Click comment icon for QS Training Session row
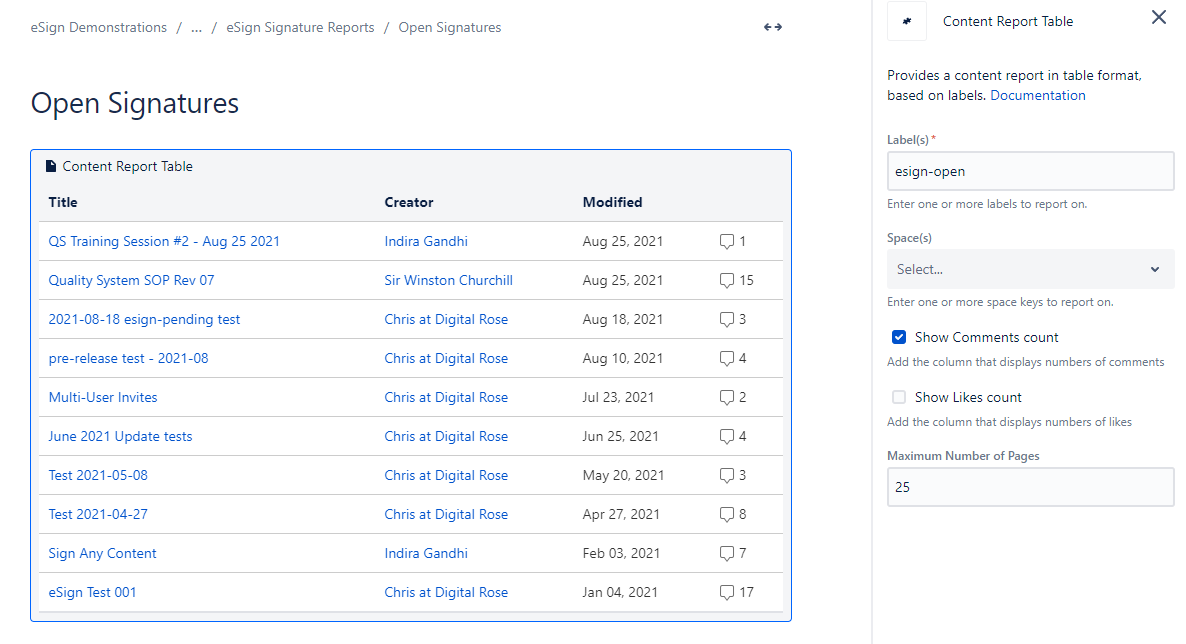Screen dimensions: 1186x644 point(727,242)
